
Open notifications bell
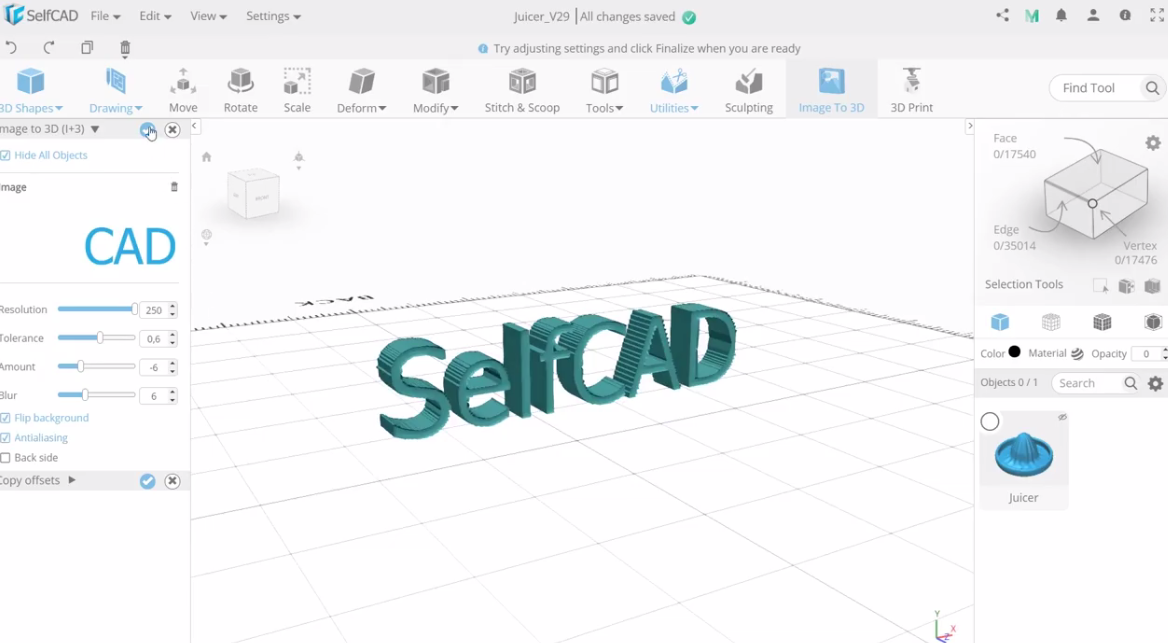[x=1061, y=16]
